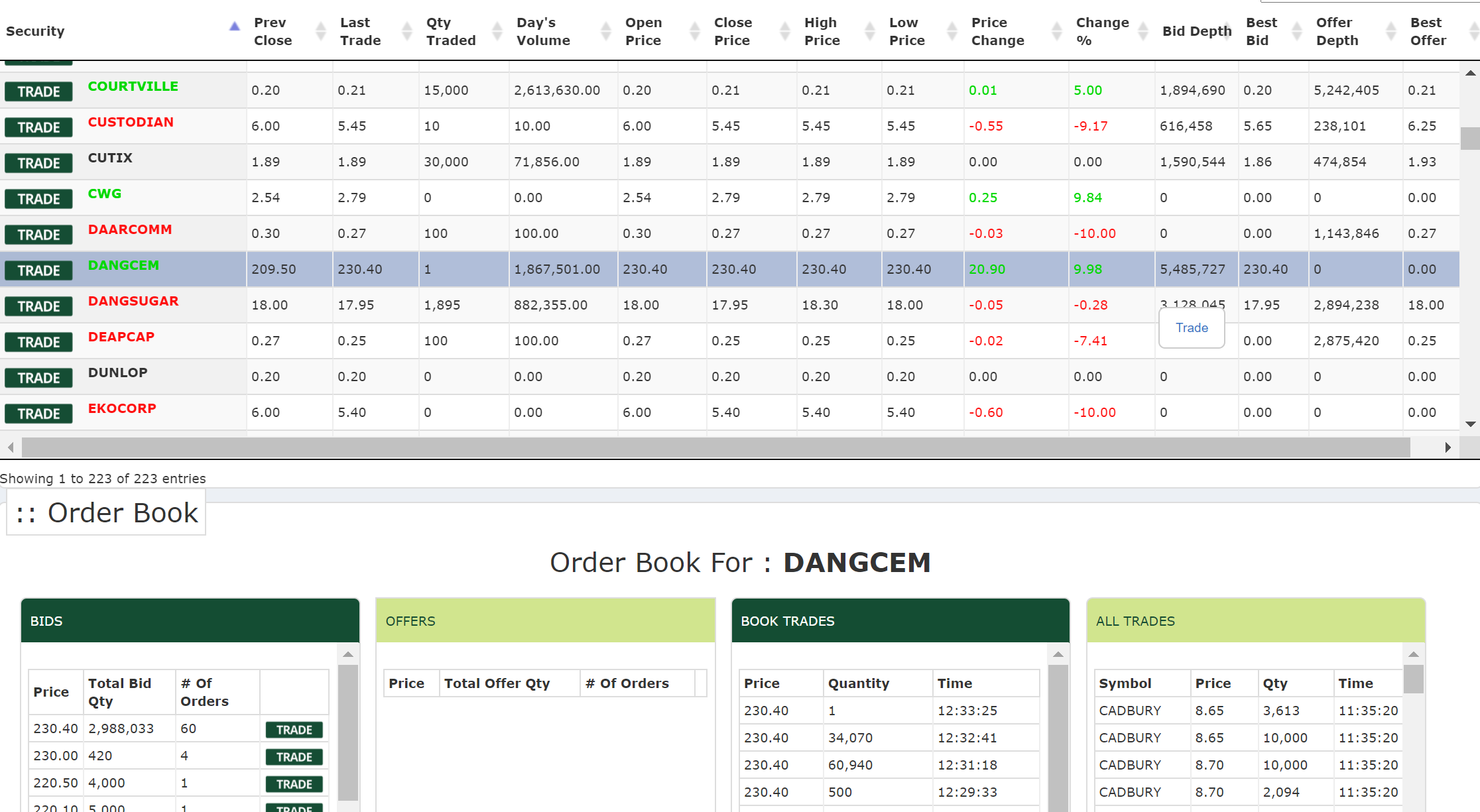The height and width of the screenshot is (812, 1480).
Task: Click TRADE button for CUSTODIAN
Action: pos(38,127)
